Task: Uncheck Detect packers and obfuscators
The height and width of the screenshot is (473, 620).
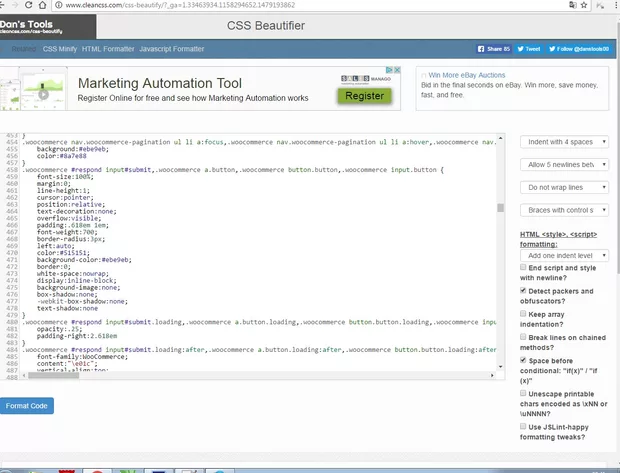Action: click(523, 291)
